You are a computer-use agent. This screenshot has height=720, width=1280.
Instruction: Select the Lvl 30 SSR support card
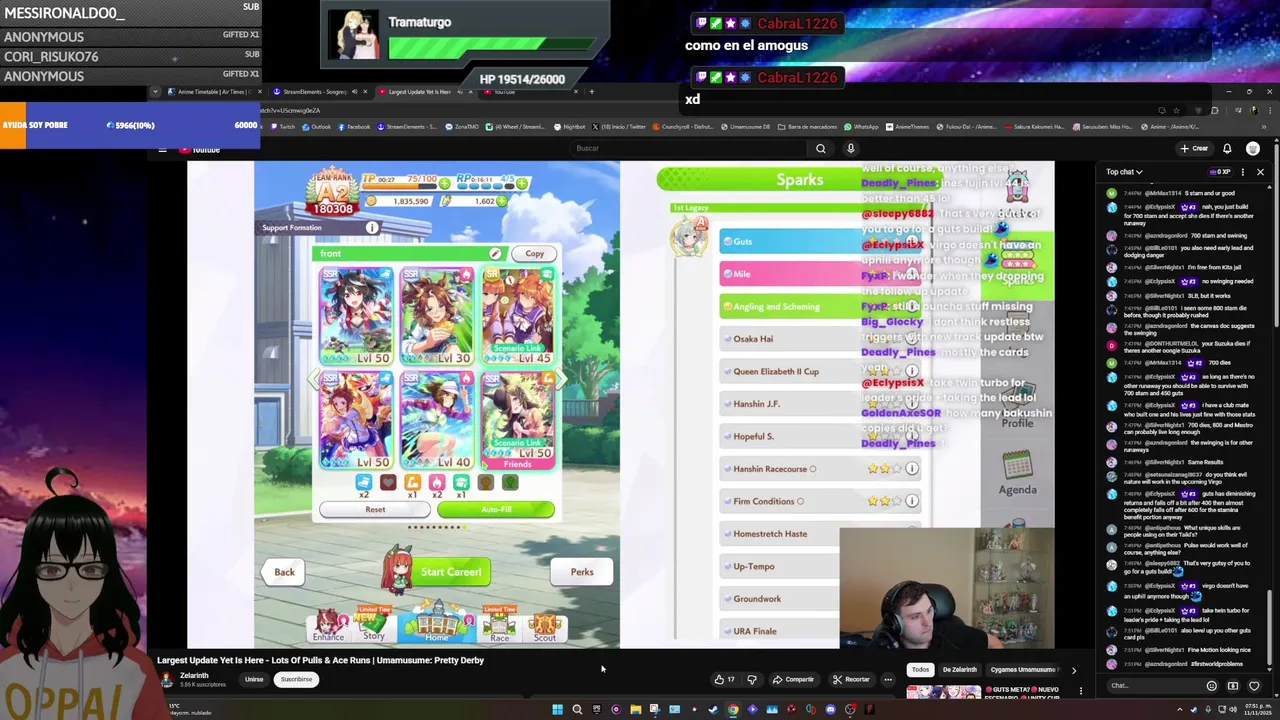click(x=437, y=315)
